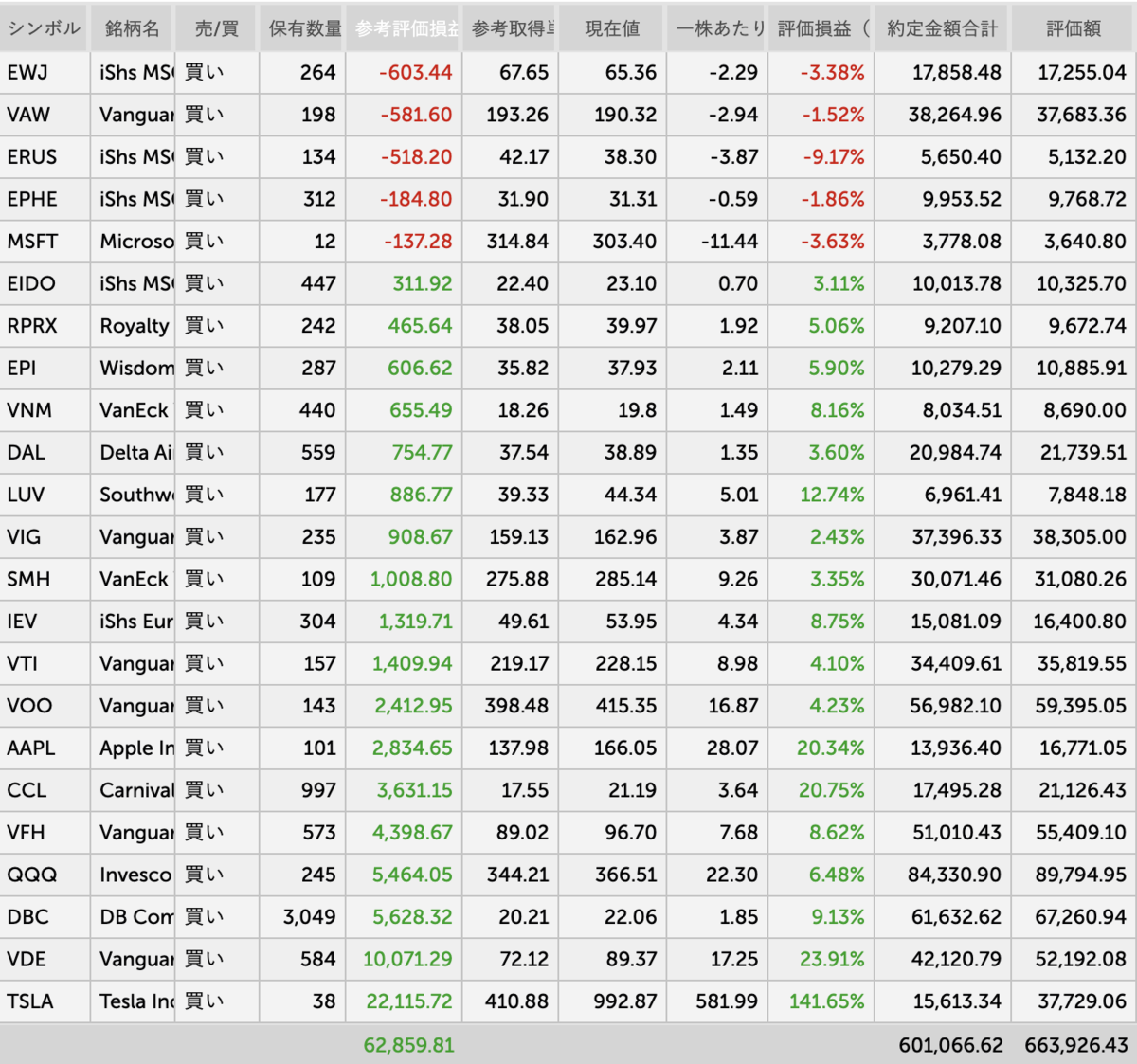Select the IEV symbol cell

click(45, 622)
